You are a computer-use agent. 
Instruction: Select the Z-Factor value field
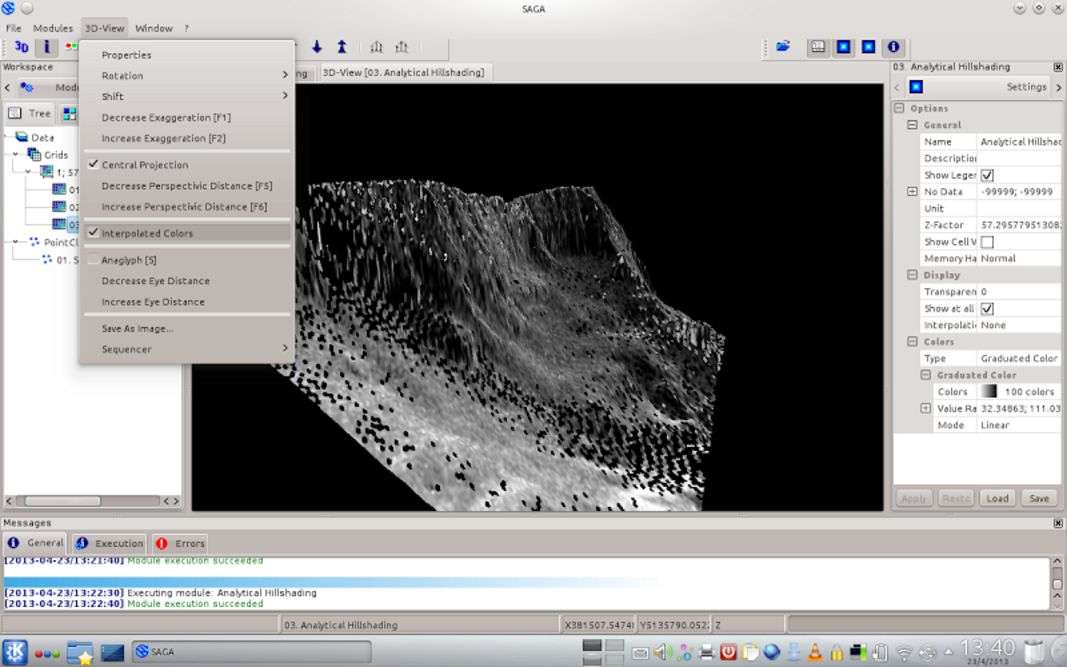pyautogui.click(x=1018, y=225)
